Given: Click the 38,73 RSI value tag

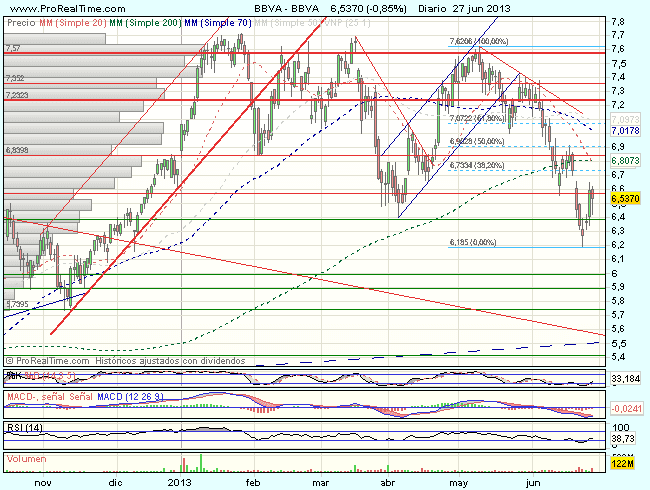Looking at the screenshot, I should point(622,439).
